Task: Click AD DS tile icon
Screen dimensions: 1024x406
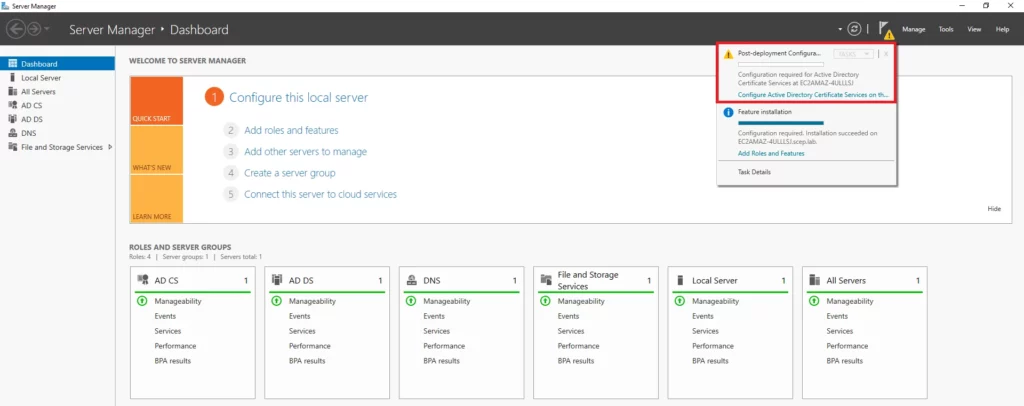Action: click(277, 280)
